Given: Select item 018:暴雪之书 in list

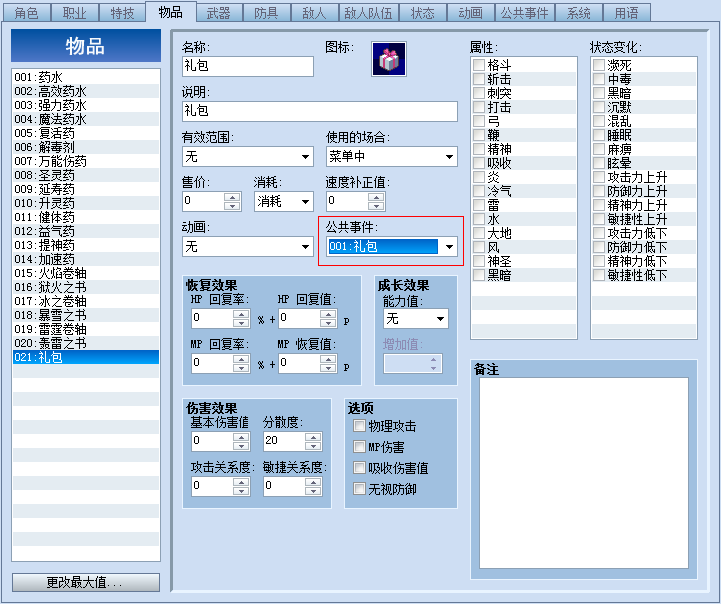Looking at the screenshot, I should coord(86,315).
